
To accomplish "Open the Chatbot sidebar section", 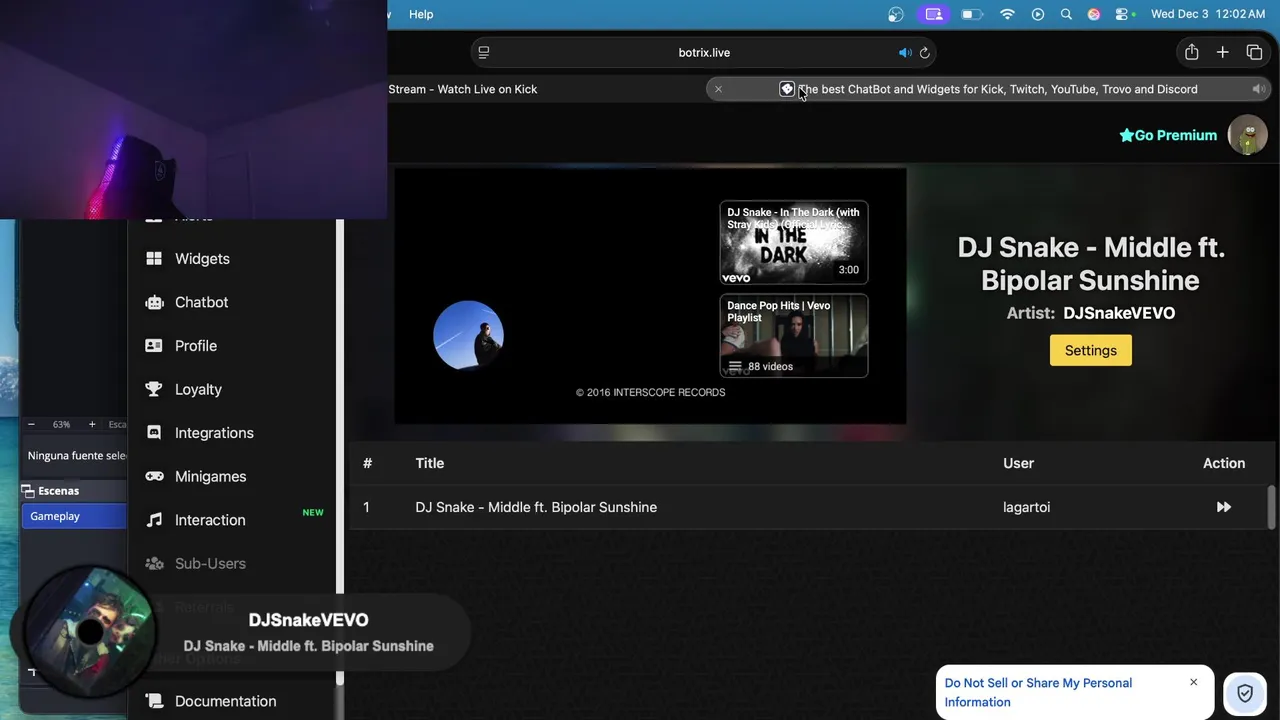I will pyautogui.click(x=201, y=302).
